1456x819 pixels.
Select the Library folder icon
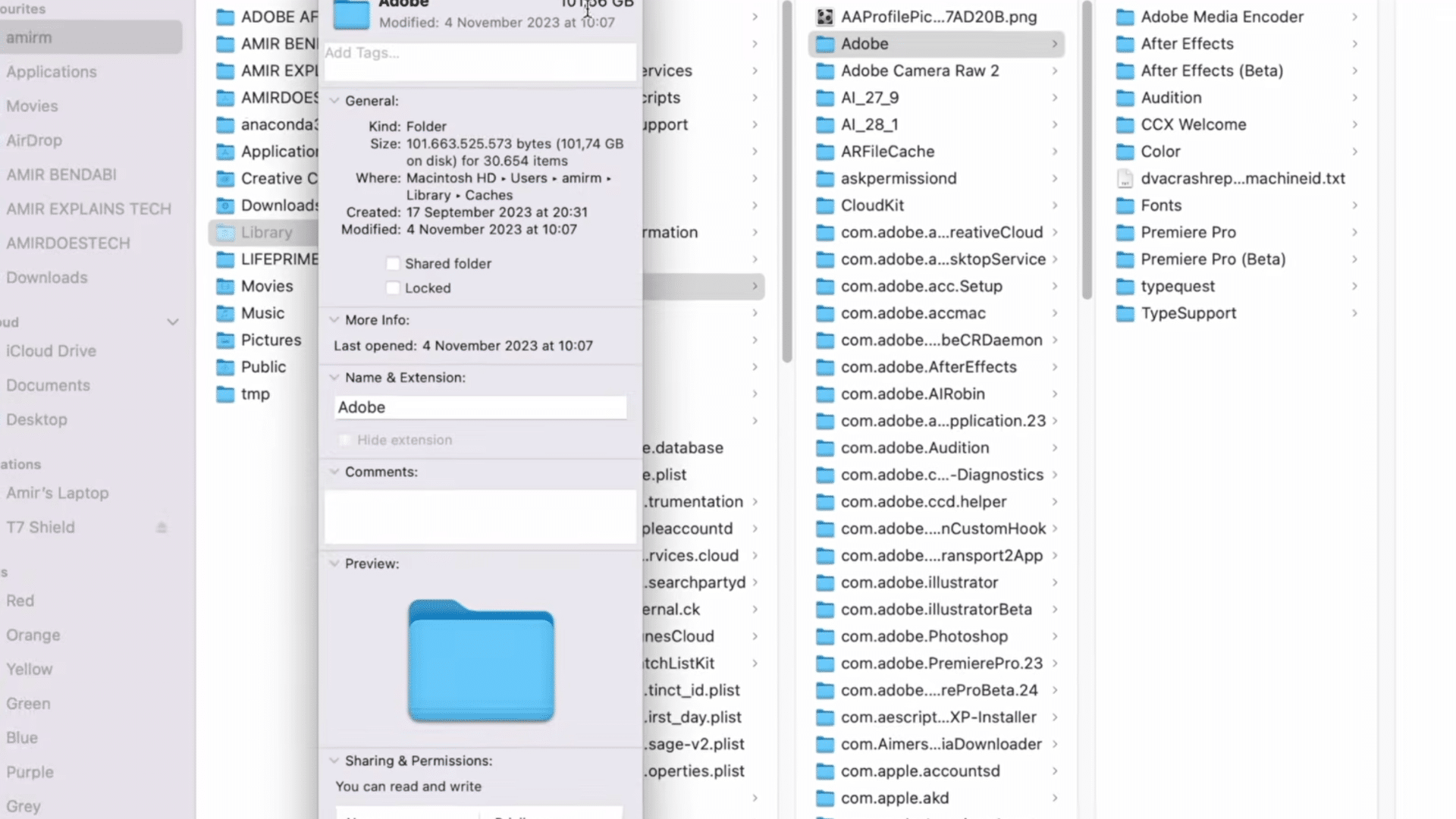click(225, 232)
